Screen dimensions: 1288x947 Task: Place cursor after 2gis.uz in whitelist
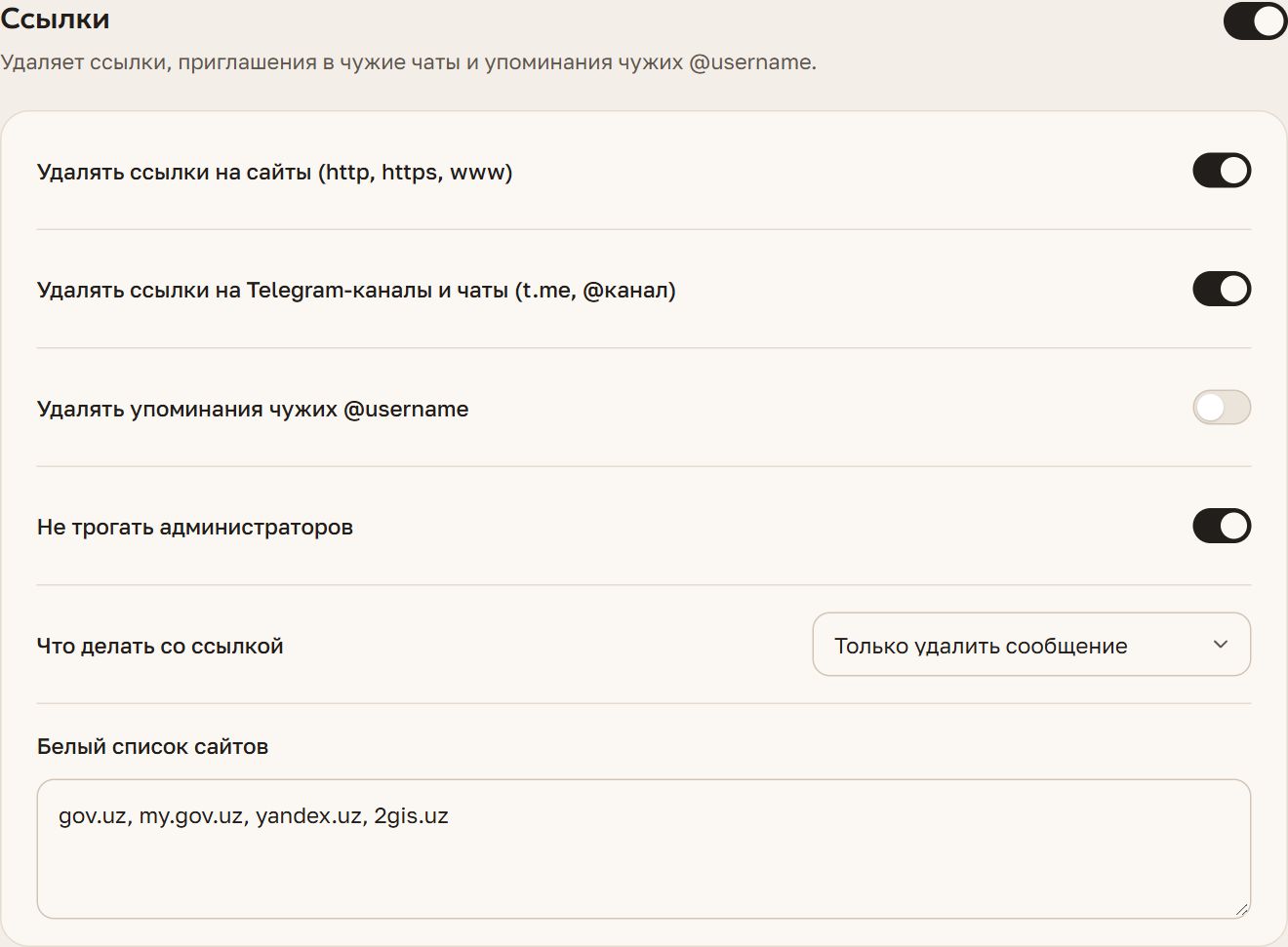point(450,816)
